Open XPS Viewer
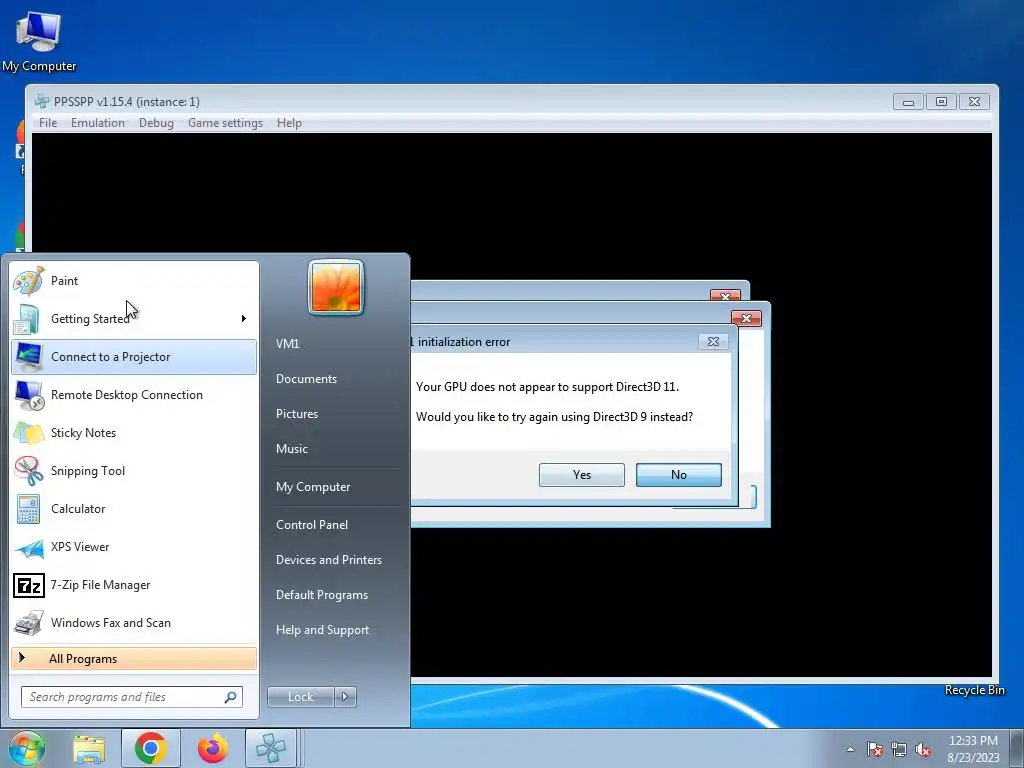The width and height of the screenshot is (1024, 768). tap(134, 547)
